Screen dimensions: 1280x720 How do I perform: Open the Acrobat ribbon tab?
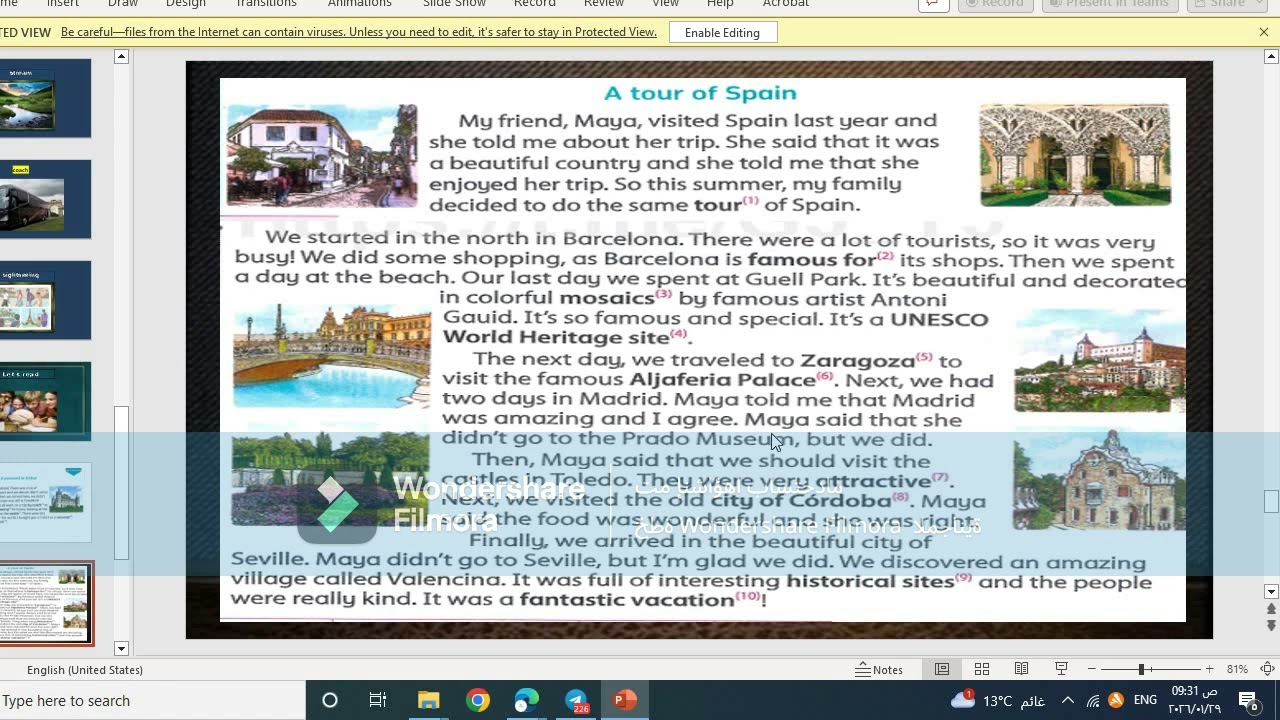point(786,3)
